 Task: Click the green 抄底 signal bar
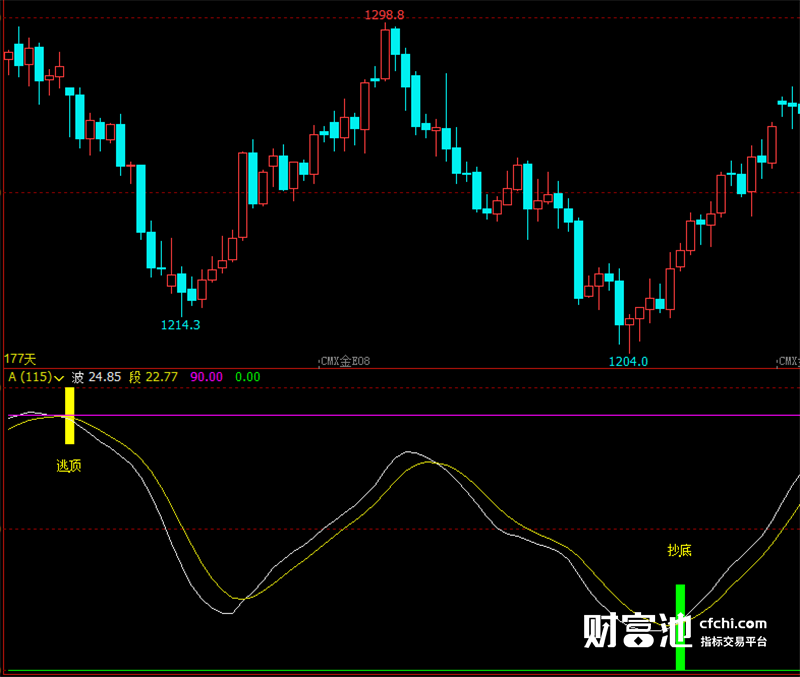coord(680,627)
